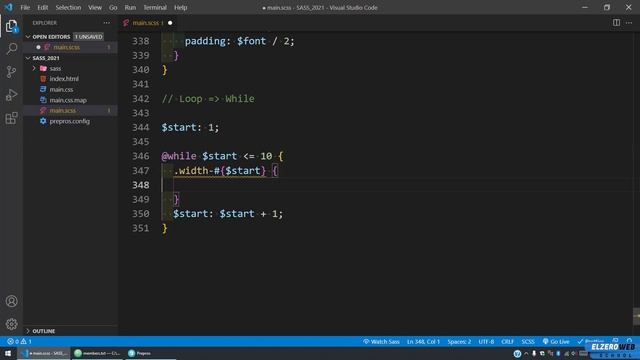Open the Run menu
The width and height of the screenshot is (640, 360).
pyautogui.click(x=130, y=7)
